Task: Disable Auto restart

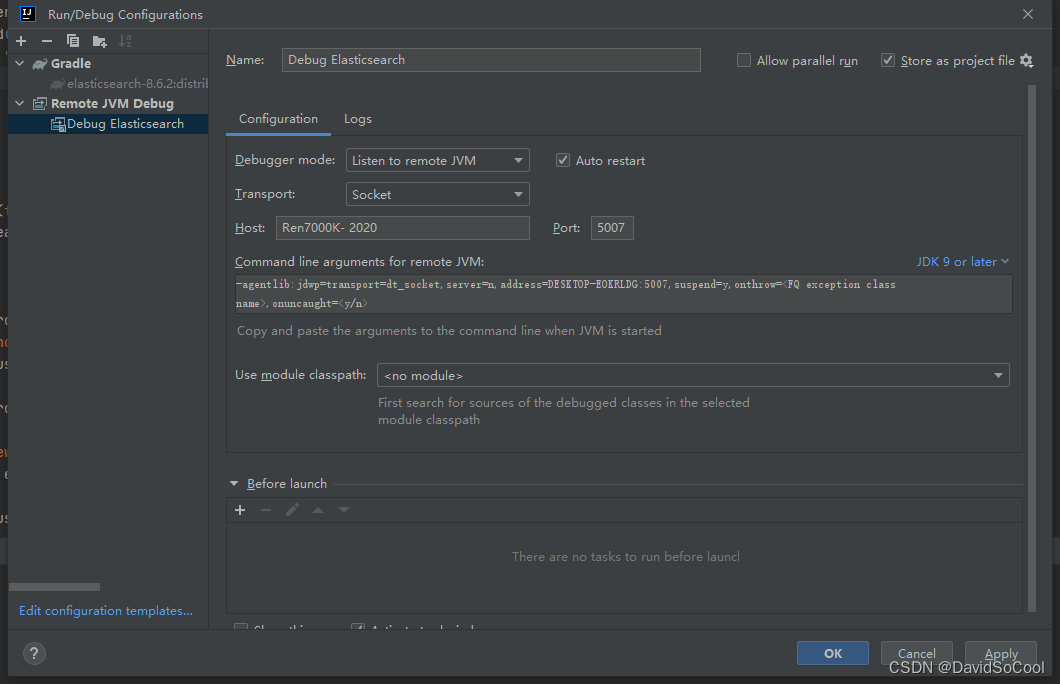Action: tap(562, 160)
